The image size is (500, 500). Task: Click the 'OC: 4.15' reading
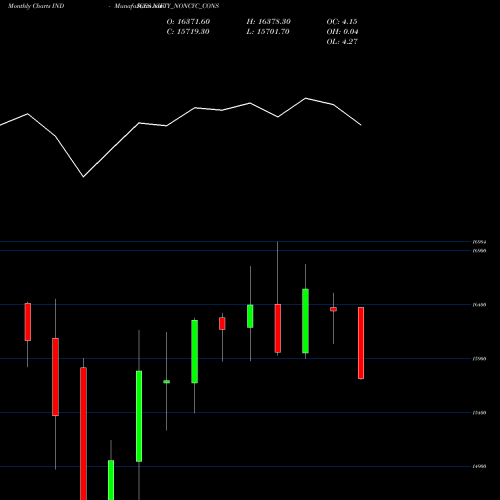point(342,22)
